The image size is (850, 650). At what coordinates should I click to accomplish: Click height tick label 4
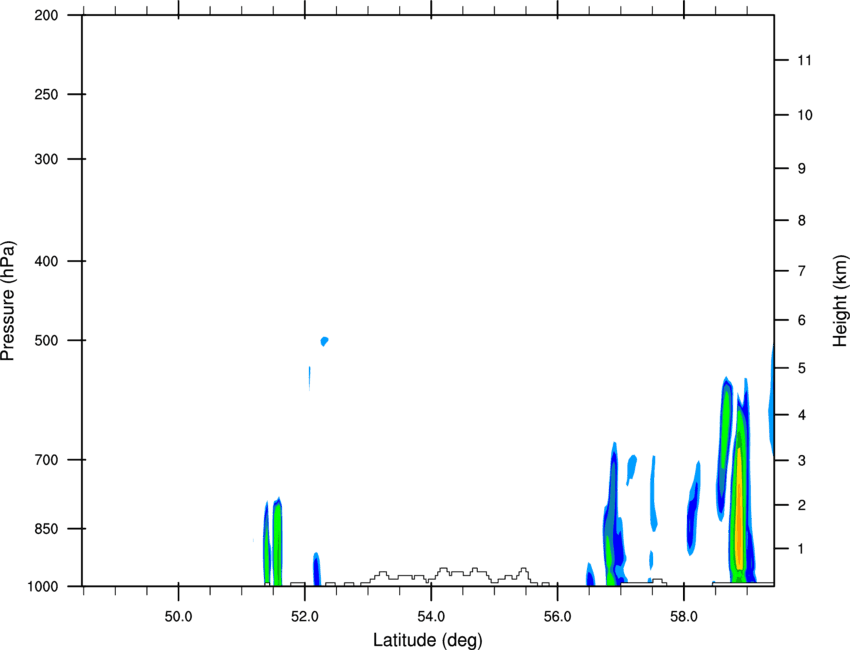[x=801, y=415]
